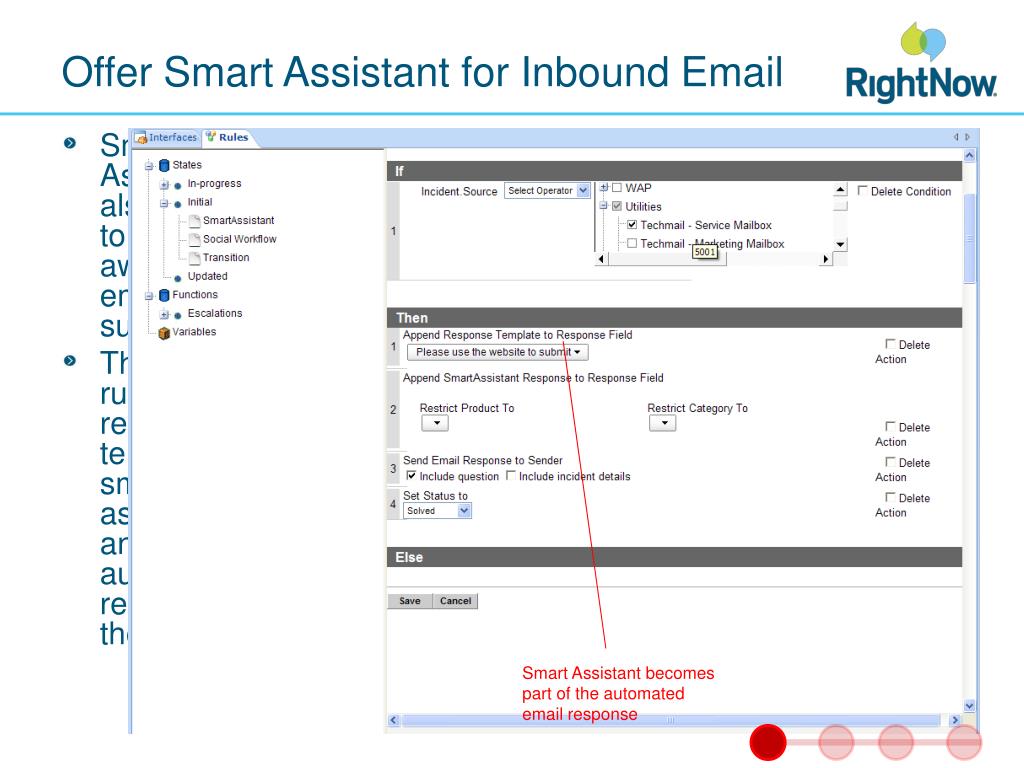Tick Delete Action for Send Email Response
Image resolution: width=1024 pixels, height=768 pixels.
click(x=890, y=462)
